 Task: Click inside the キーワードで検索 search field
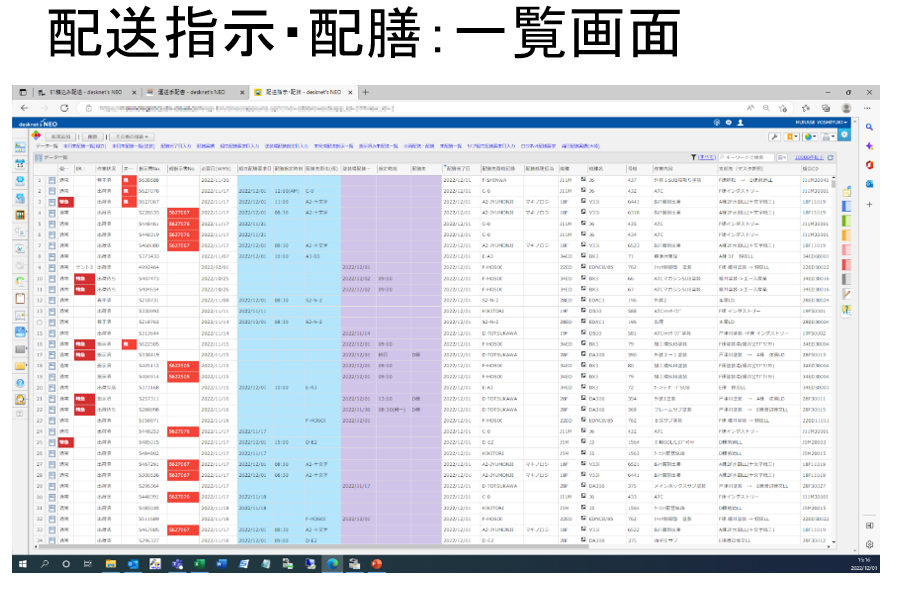745,156
